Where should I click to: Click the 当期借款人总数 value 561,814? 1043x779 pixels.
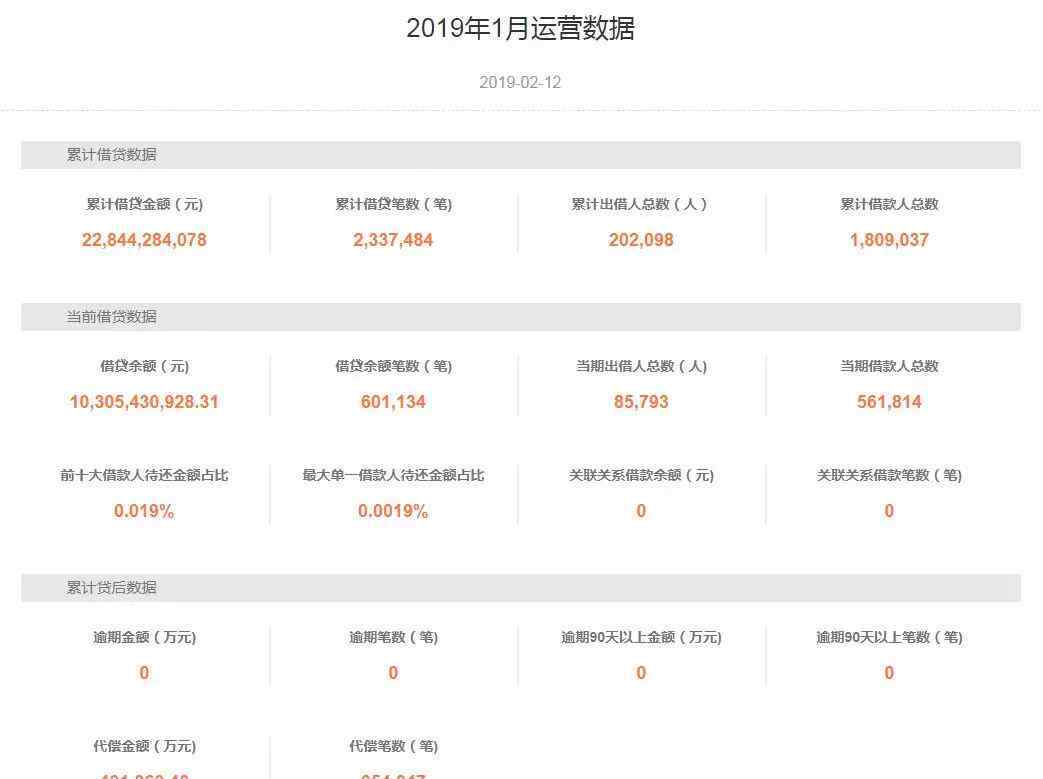889,402
